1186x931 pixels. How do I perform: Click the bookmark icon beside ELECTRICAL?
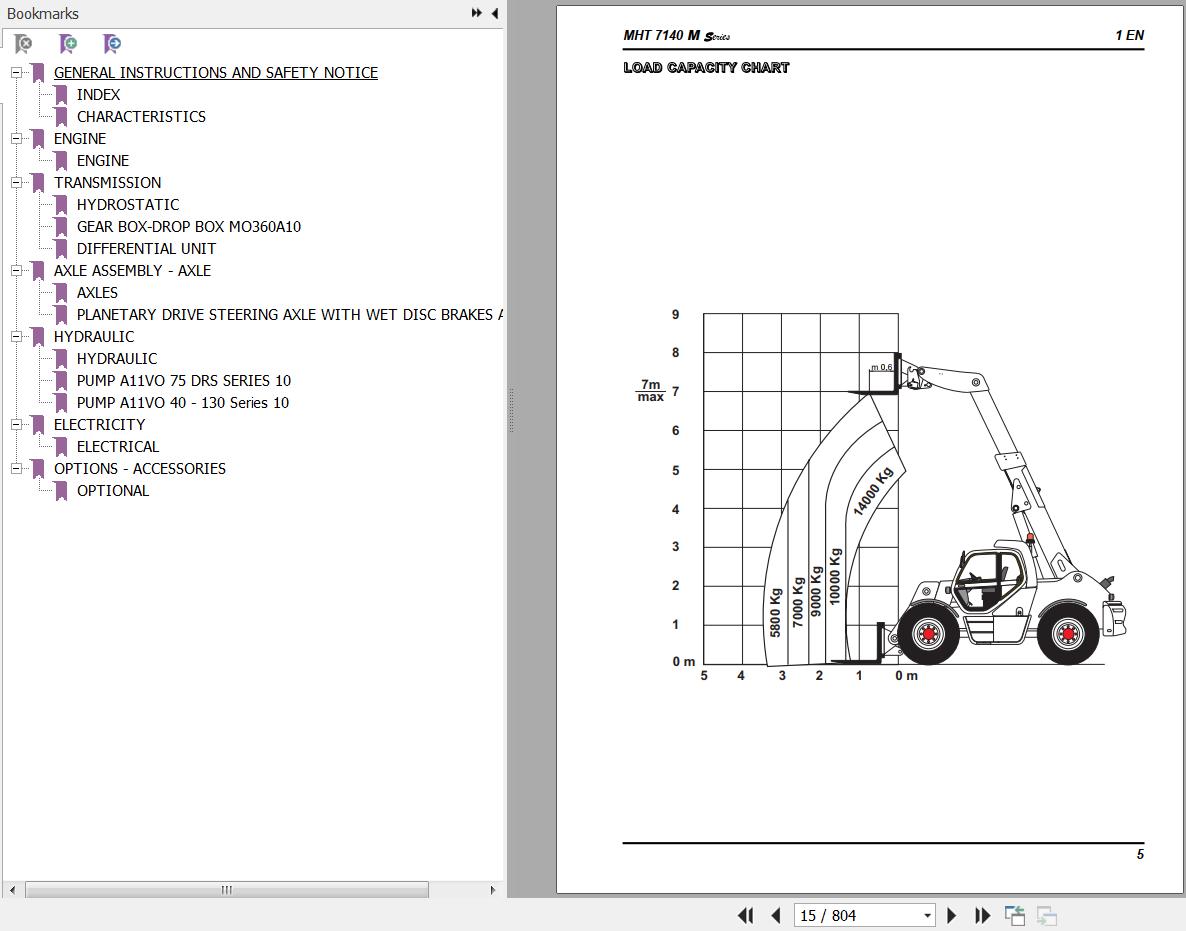pyautogui.click(x=61, y=446)
